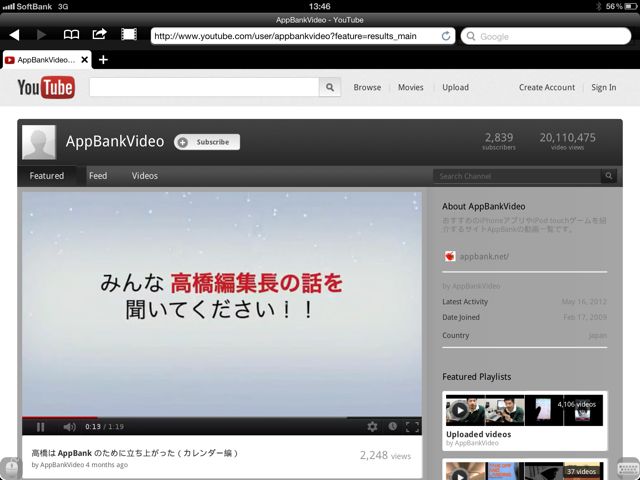Viewport: 640px width, 480px height.
Task: Open the appbank.net/ website link
Action: click(x=484, y=256)
